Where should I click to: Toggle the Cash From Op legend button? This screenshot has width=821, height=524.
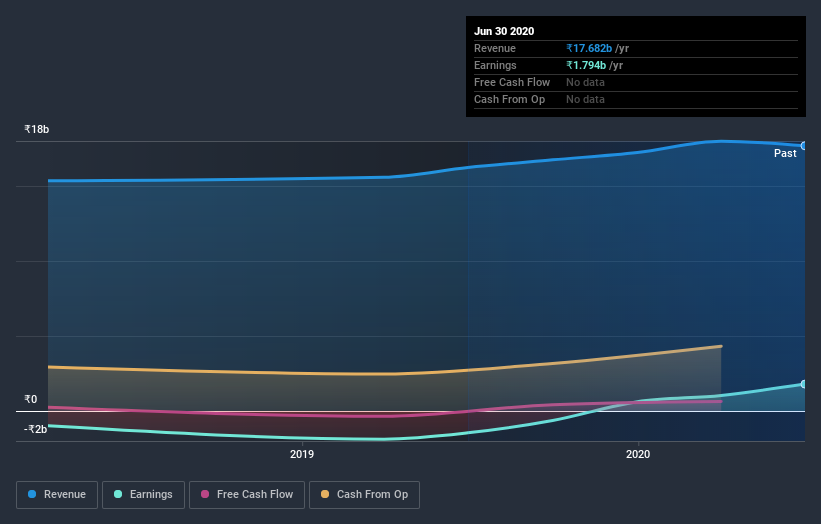pyautogui.click(x=364, y=495)
